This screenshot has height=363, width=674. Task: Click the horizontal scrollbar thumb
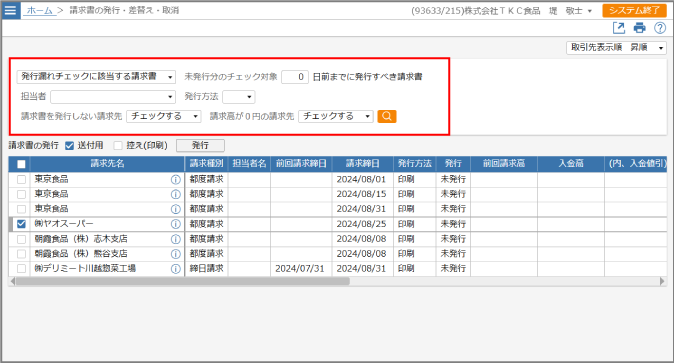tap(182, 281)
